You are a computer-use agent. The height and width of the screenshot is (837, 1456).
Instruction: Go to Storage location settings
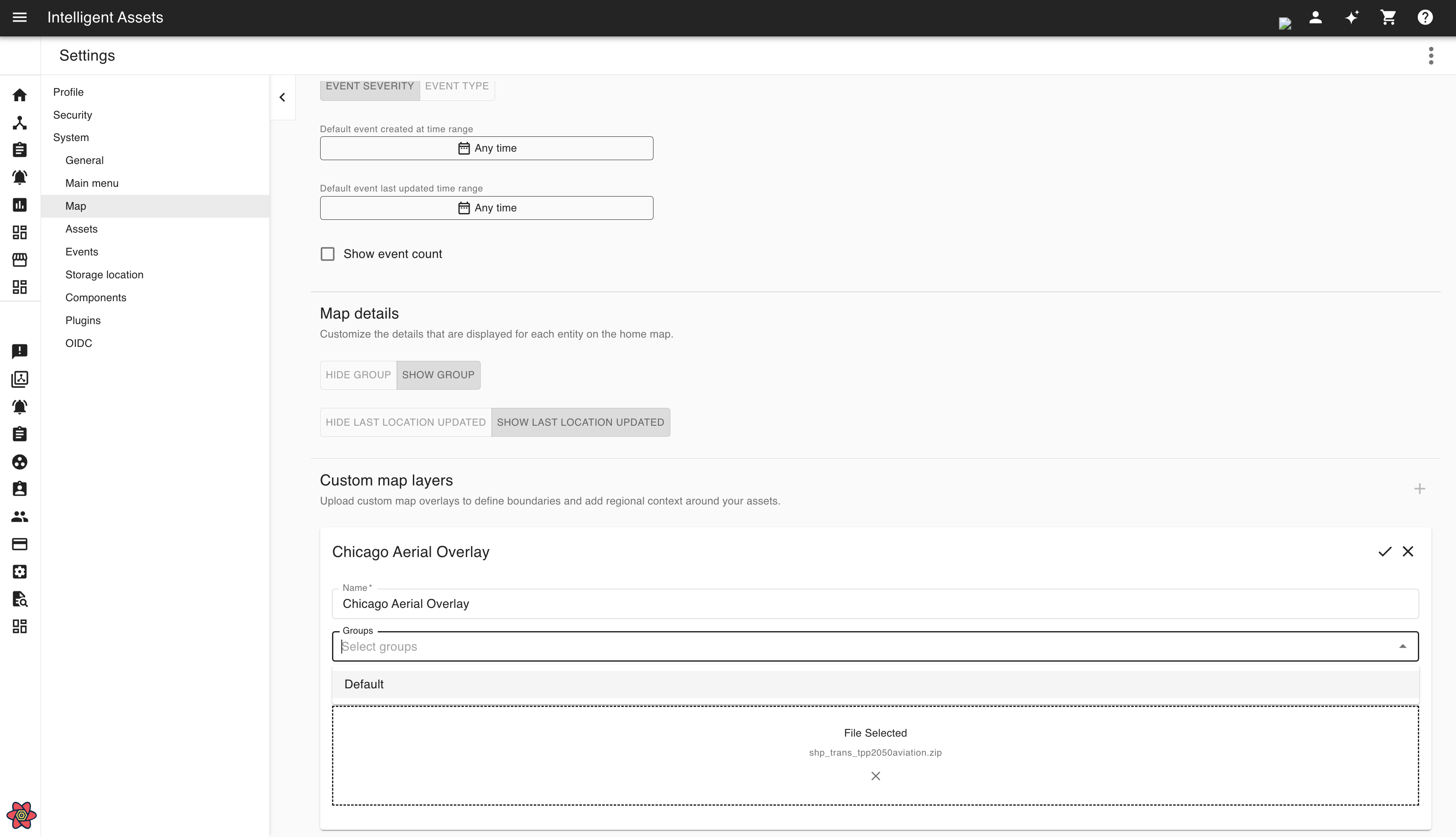(x=104, y=275)
